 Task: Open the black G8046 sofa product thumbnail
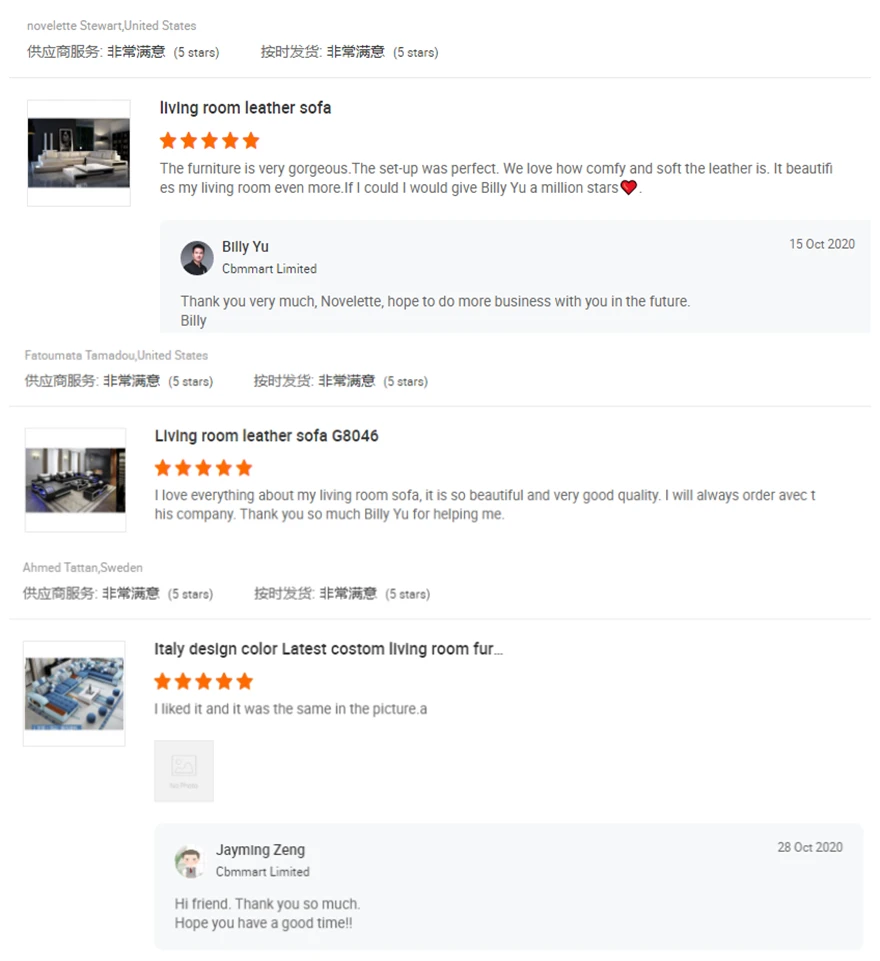point(75,480)
